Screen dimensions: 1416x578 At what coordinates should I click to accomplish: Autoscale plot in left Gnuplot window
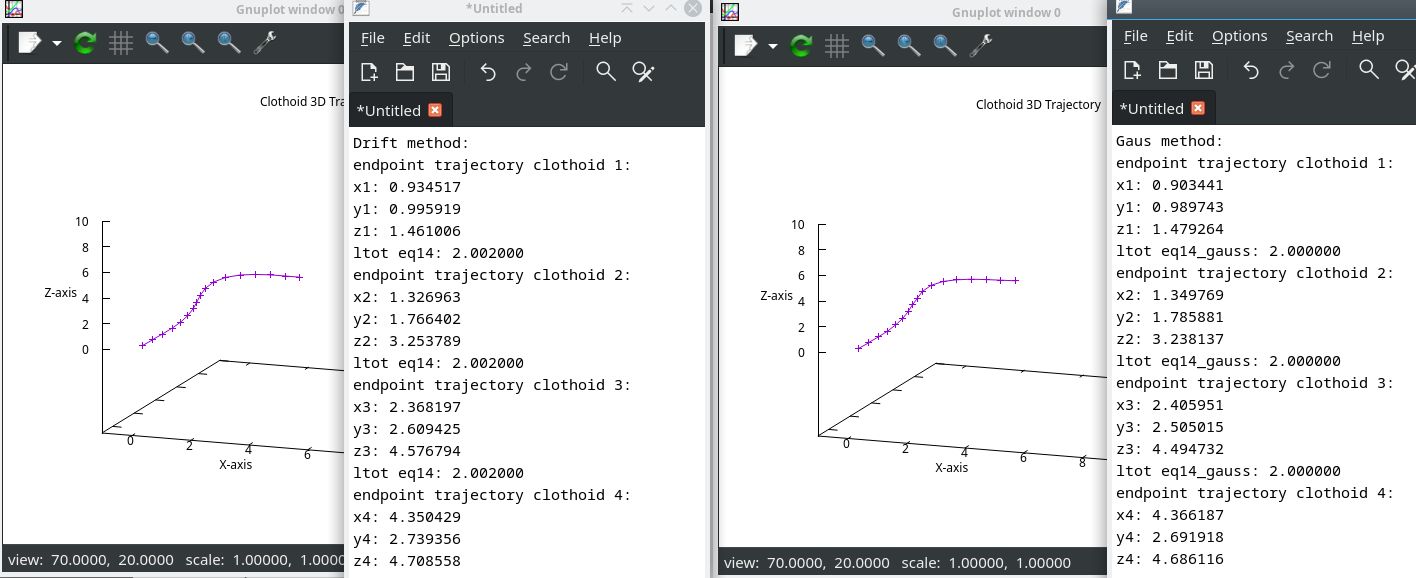229,43
